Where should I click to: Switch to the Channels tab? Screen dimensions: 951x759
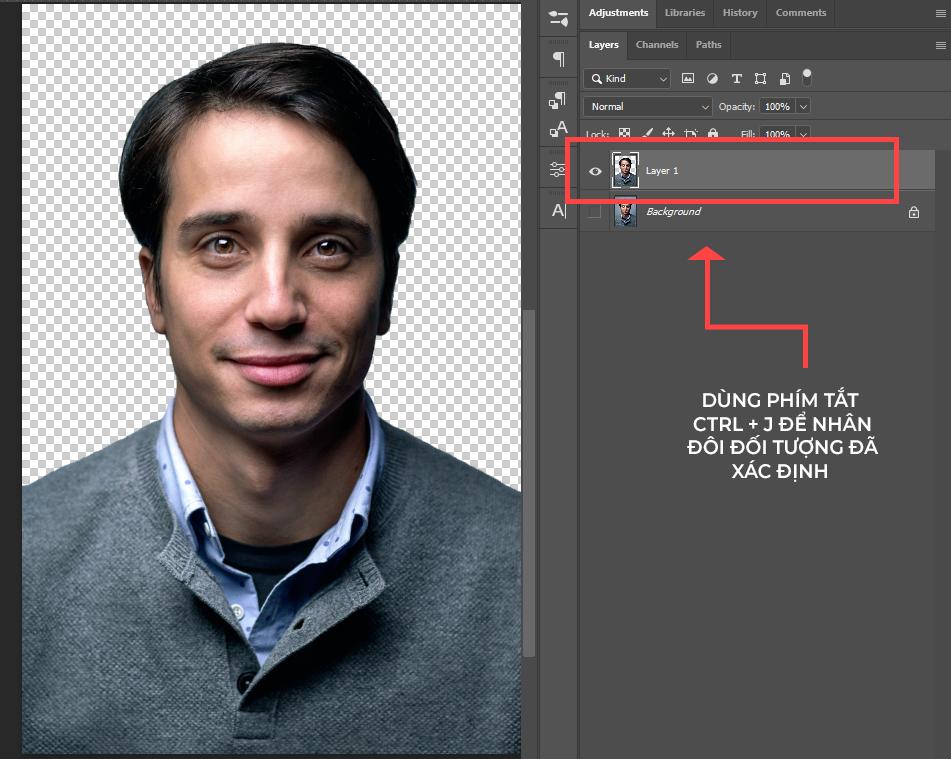pos(657,45)
